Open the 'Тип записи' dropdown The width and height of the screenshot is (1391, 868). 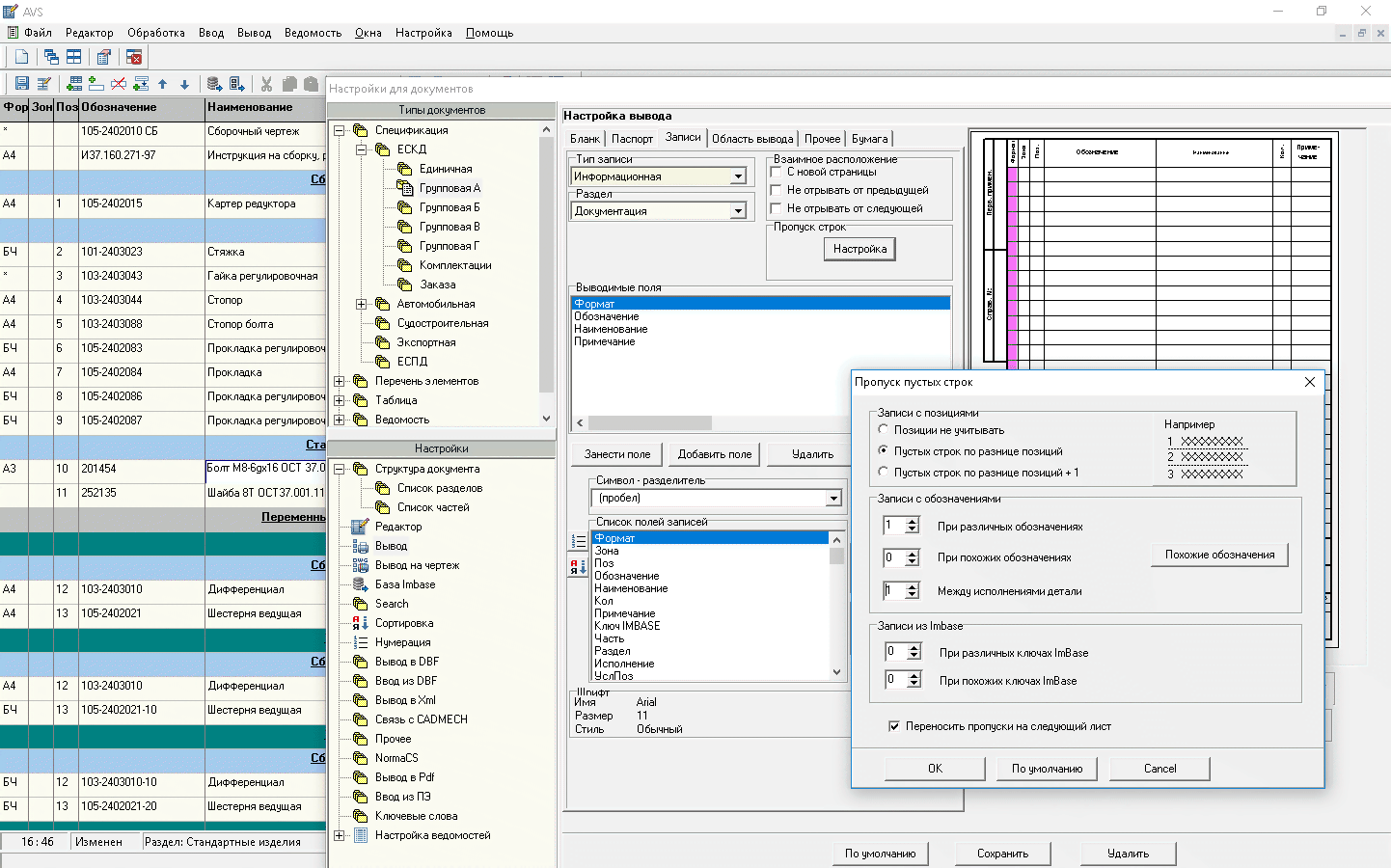(x=738, y=176)
